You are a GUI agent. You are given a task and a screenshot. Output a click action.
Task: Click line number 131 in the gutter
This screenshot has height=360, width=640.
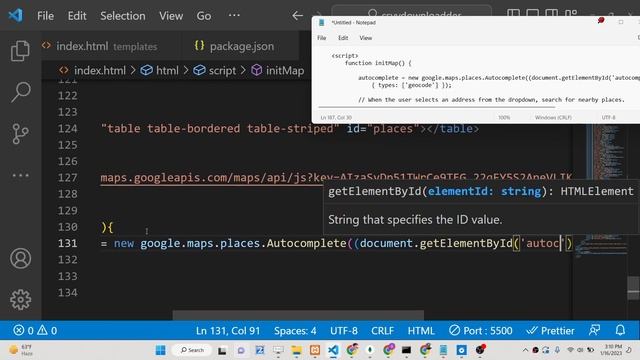click(x=67, y=243)
